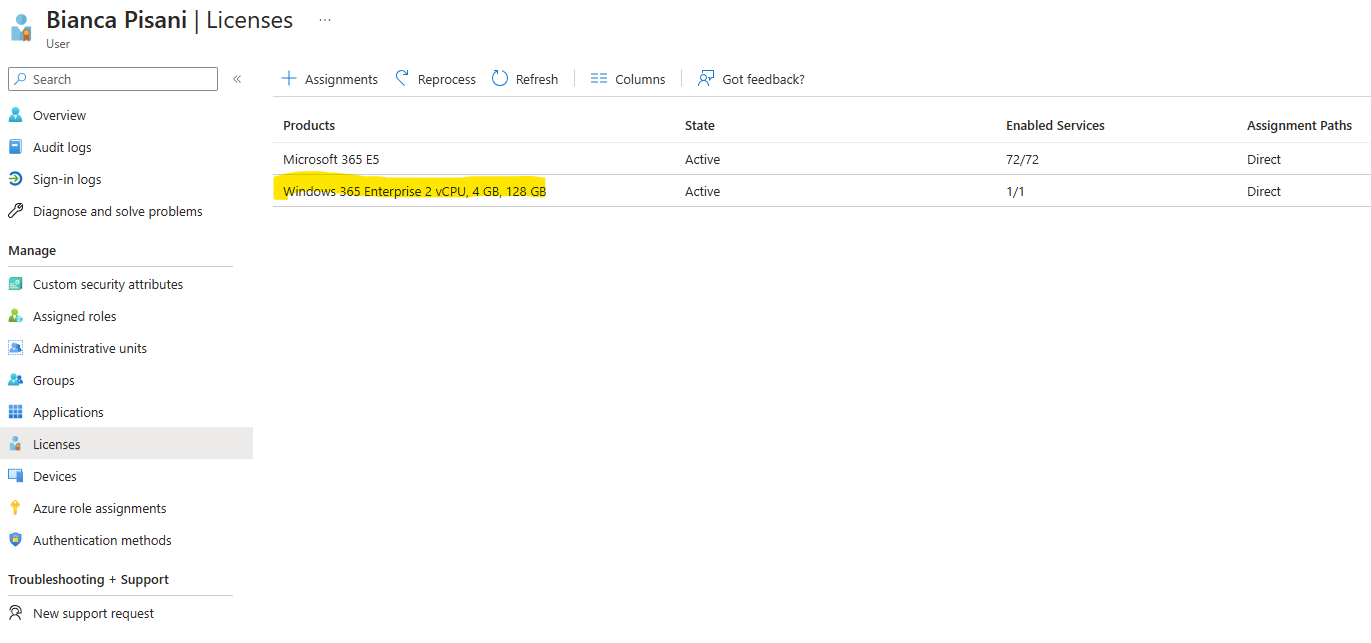1371x643 pixels.
Task: Click the 72/72 enabled services value
Action: point(1022,159)
